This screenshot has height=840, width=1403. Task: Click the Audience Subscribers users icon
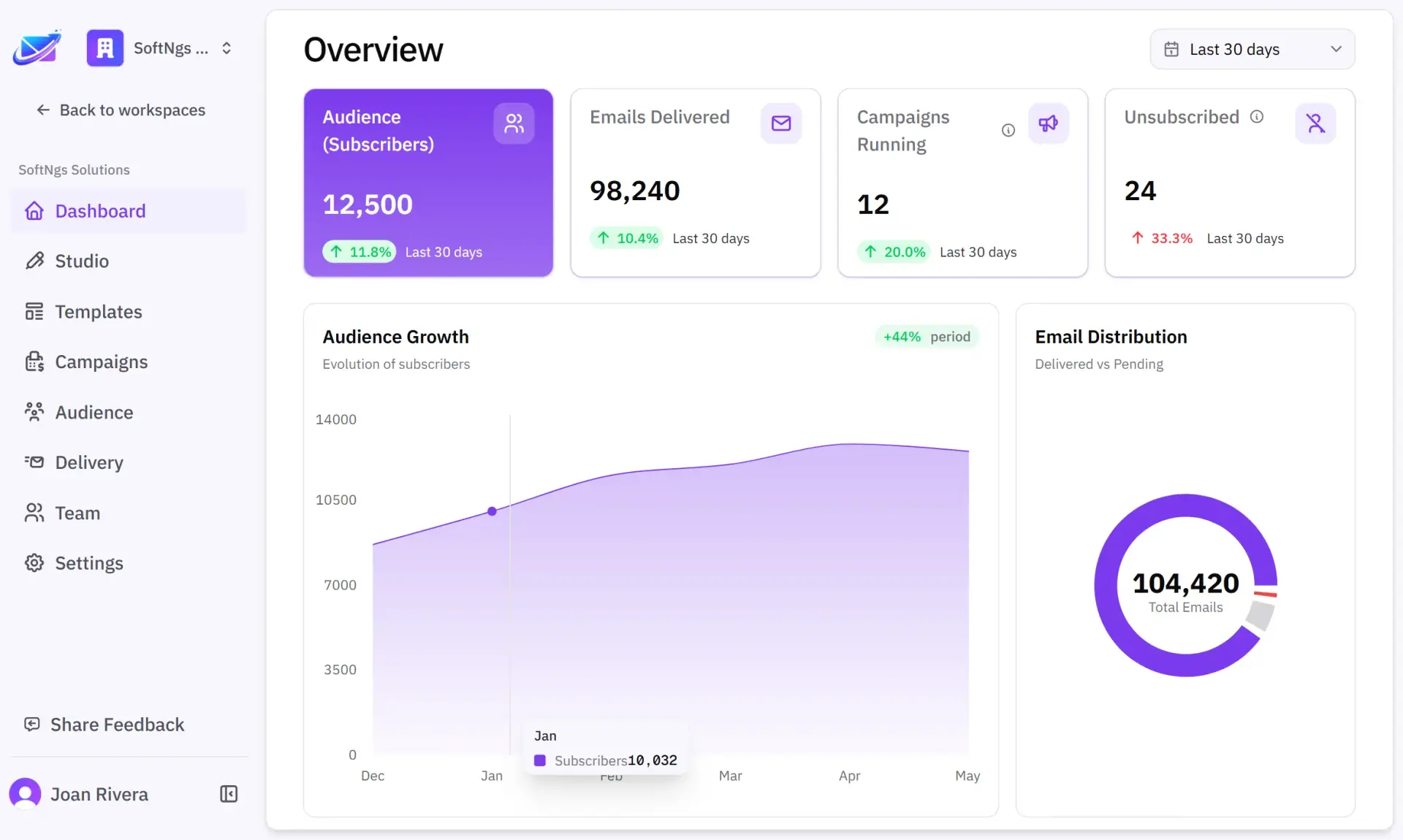pyautogui.click(x=514, y=123)
